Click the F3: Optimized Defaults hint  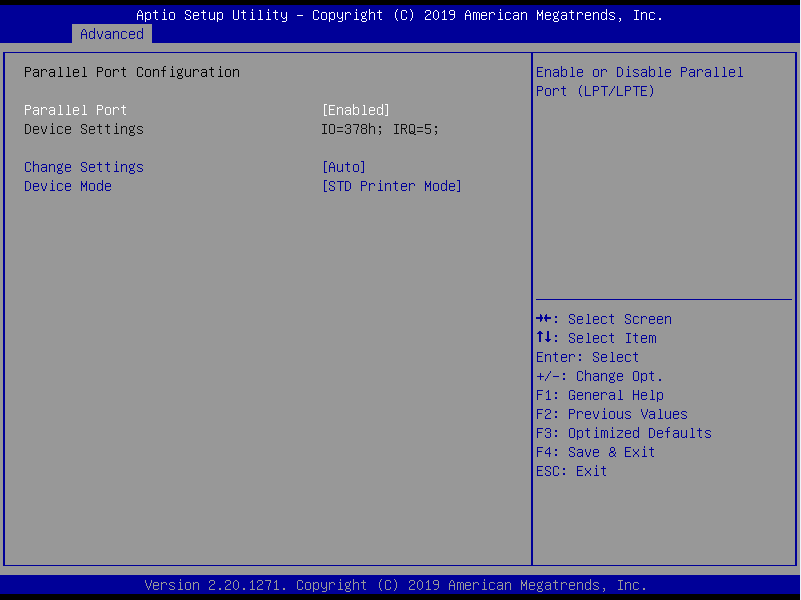(624, 433)
